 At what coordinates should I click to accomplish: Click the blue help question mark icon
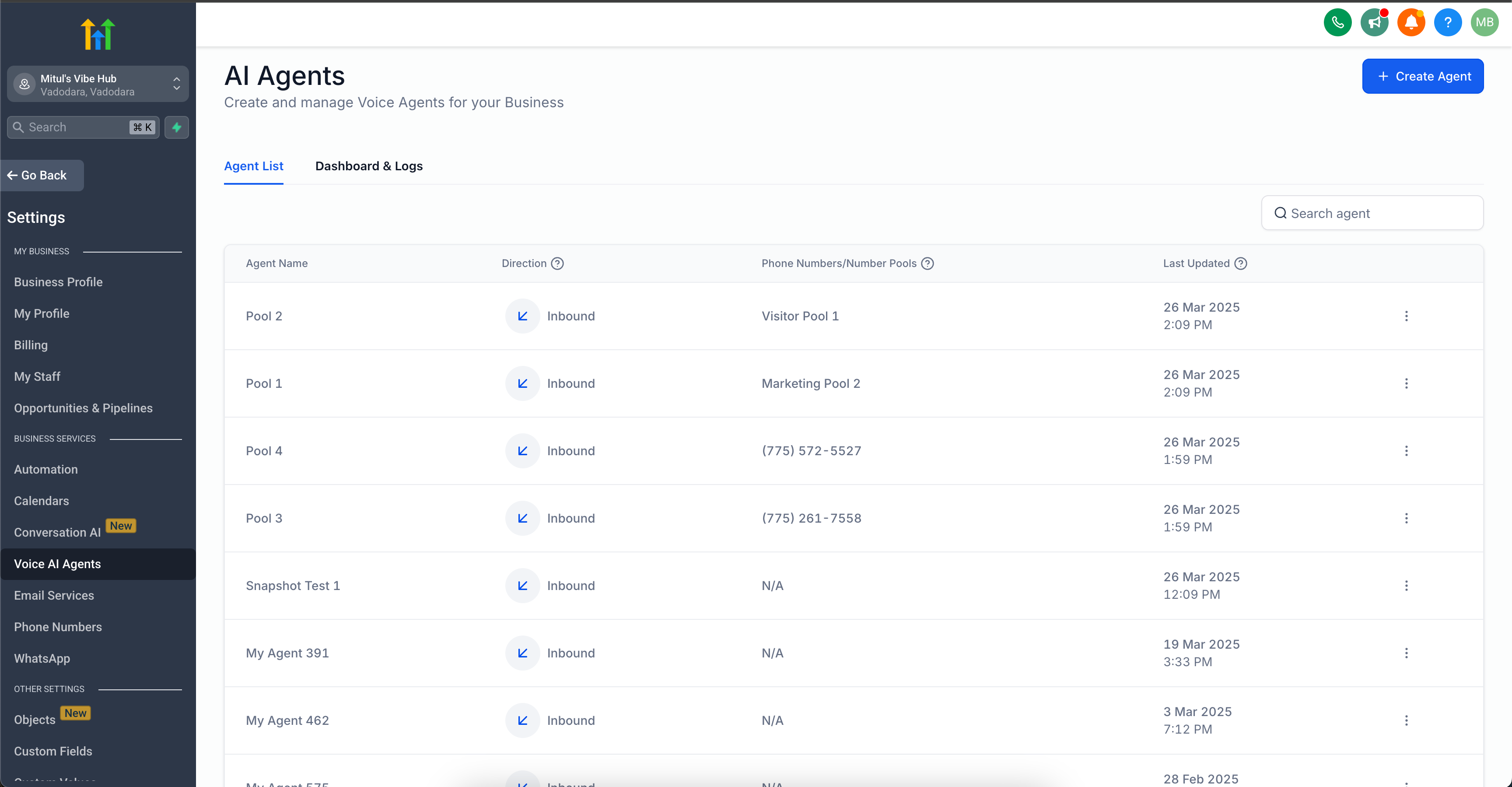[1447, 23]
